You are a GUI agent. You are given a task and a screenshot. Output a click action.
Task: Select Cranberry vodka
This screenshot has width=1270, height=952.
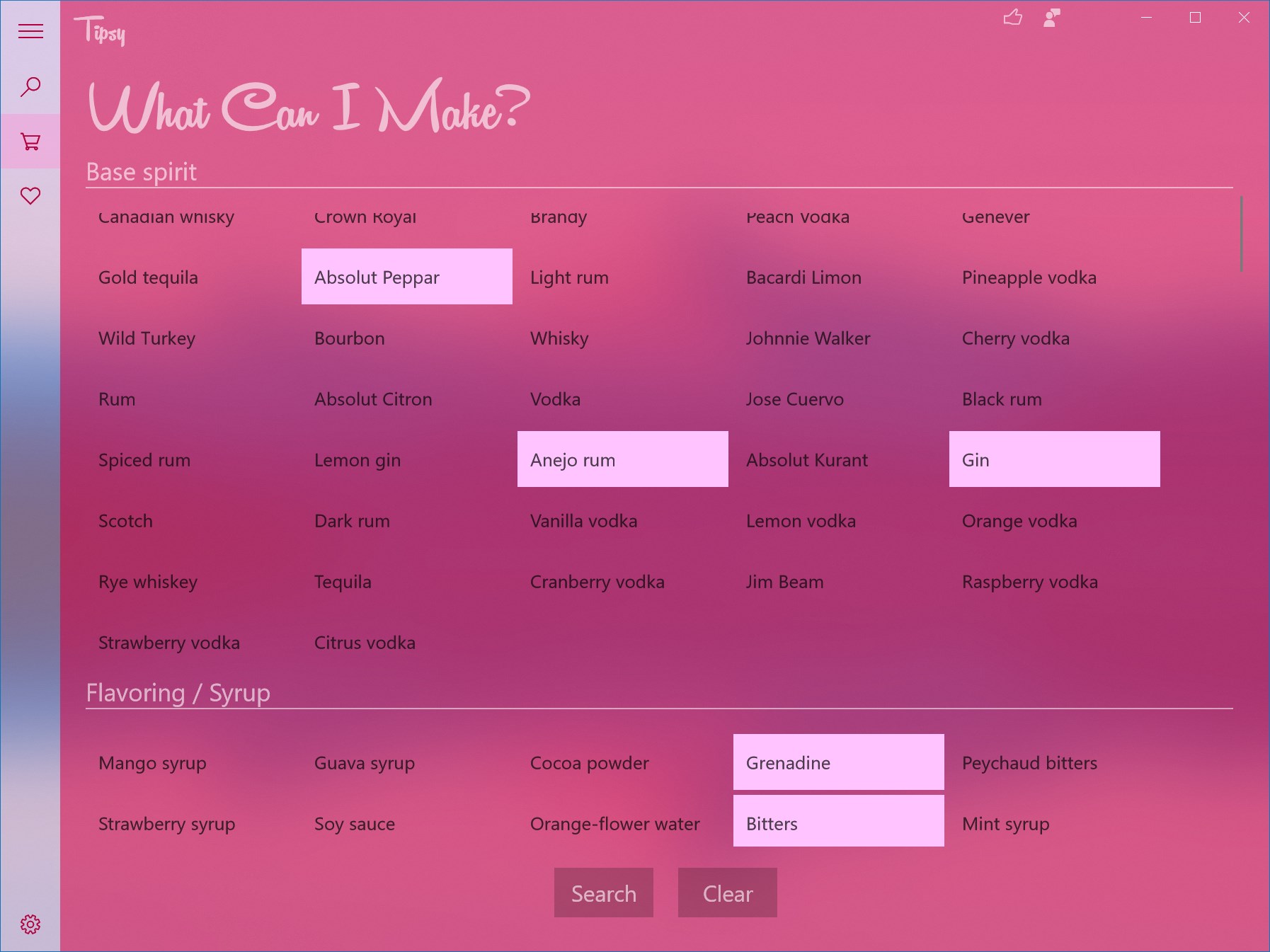tap(623, 581)
